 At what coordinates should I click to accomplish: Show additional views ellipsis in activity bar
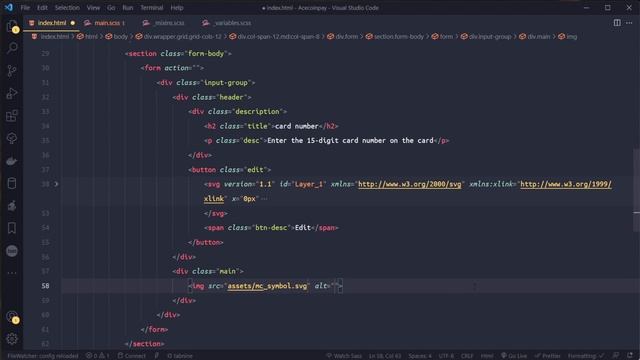pyautogui.click(x=12, y=273)
